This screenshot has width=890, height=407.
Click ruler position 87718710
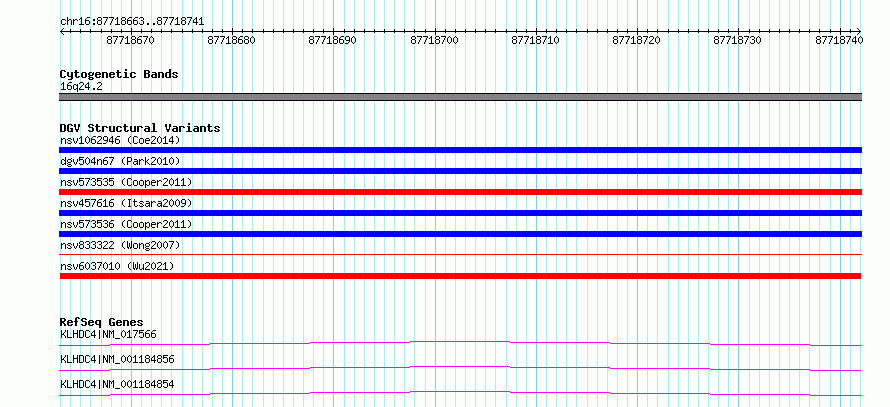coord(535,40)
